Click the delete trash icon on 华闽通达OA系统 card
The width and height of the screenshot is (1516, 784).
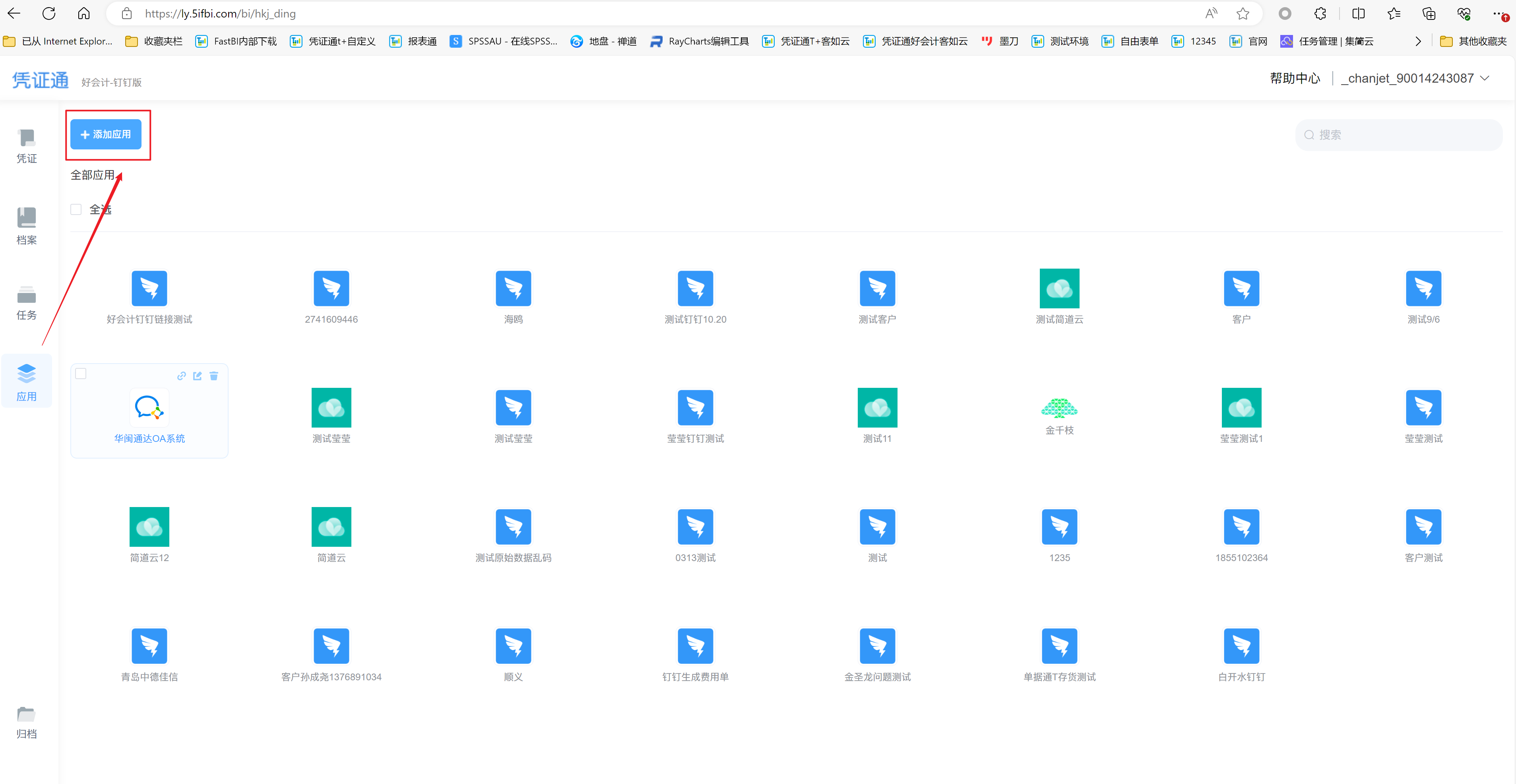click(213, 376)
